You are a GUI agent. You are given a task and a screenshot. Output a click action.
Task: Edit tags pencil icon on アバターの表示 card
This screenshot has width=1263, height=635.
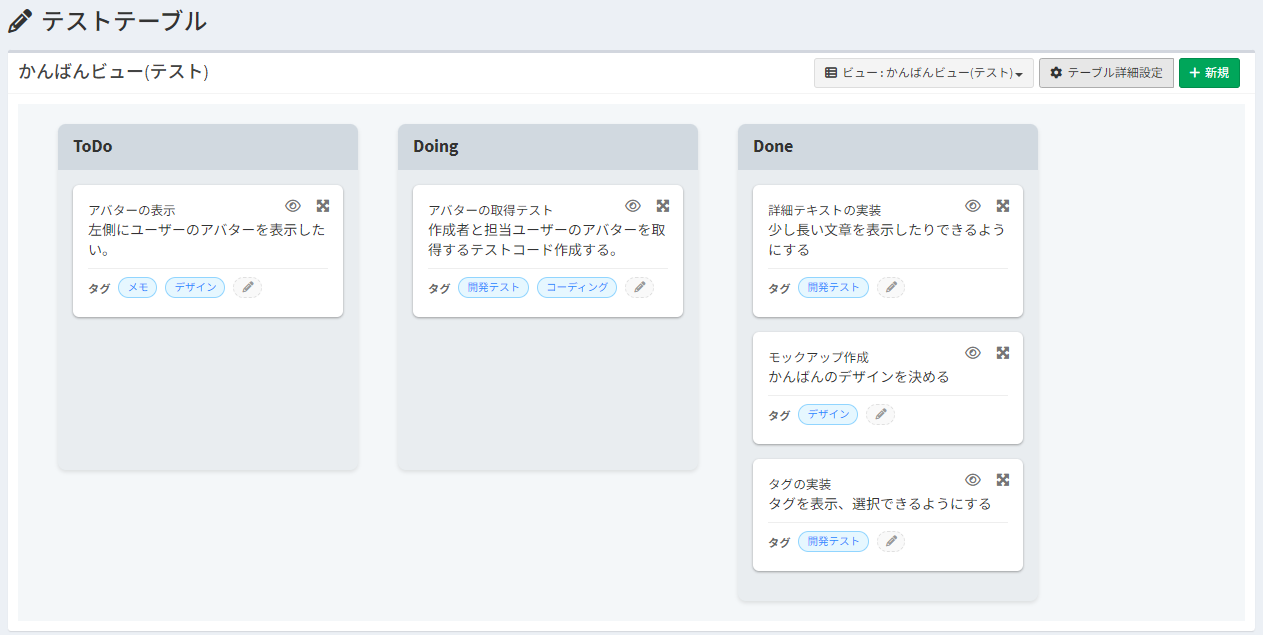pyautogui.click(x=248, y=288)
